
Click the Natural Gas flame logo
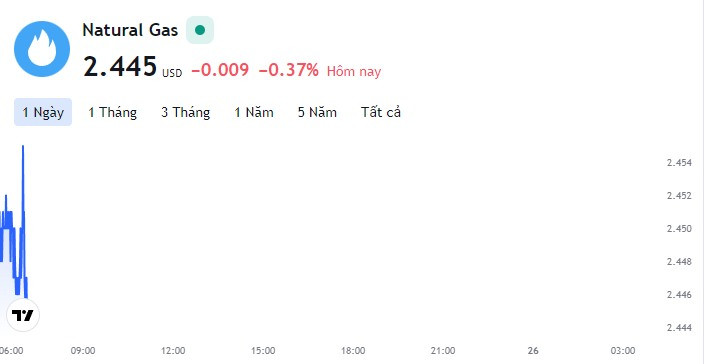tap(42, 49)
